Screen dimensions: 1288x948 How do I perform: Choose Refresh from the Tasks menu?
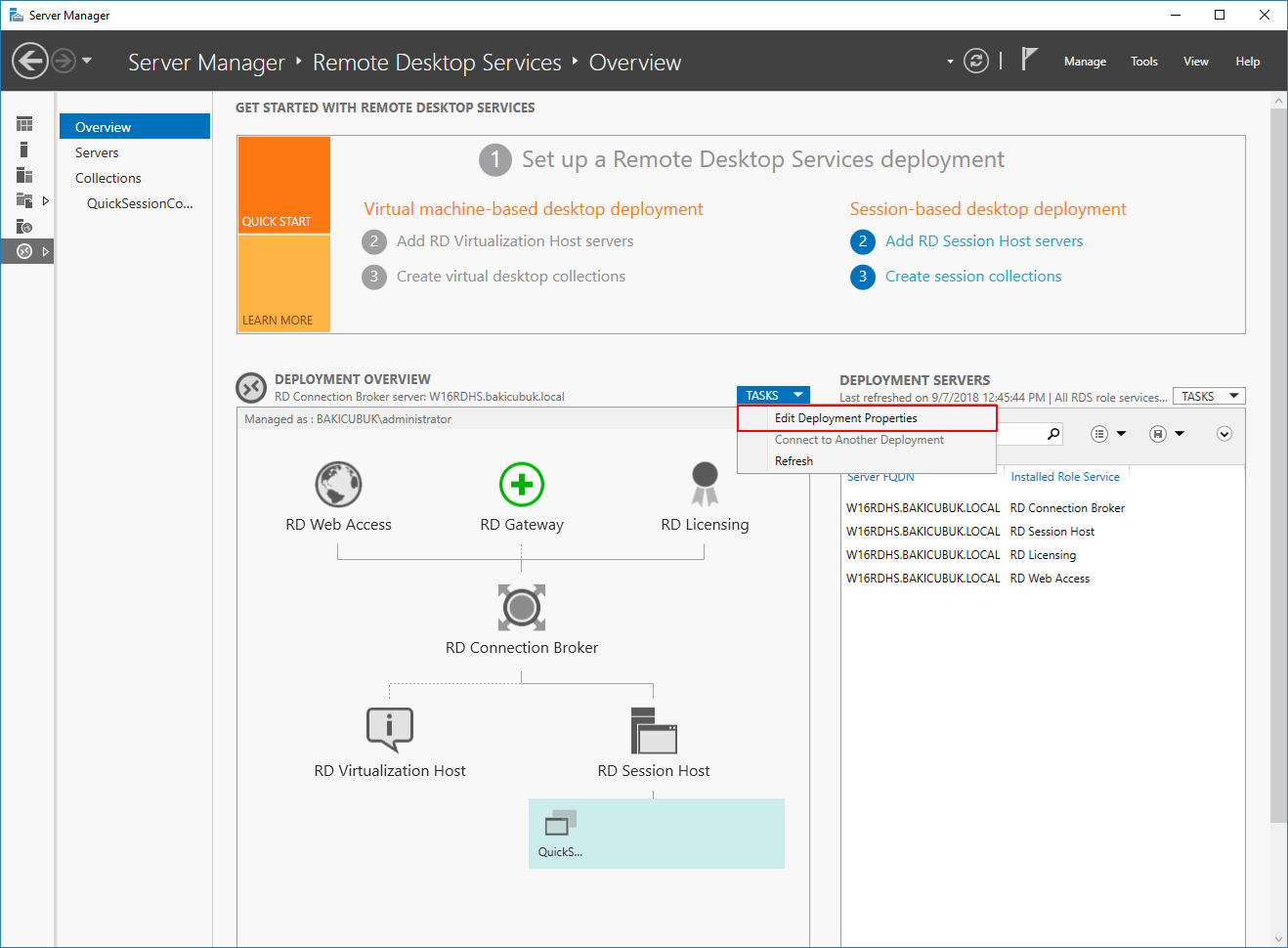(x=868, y=461)
